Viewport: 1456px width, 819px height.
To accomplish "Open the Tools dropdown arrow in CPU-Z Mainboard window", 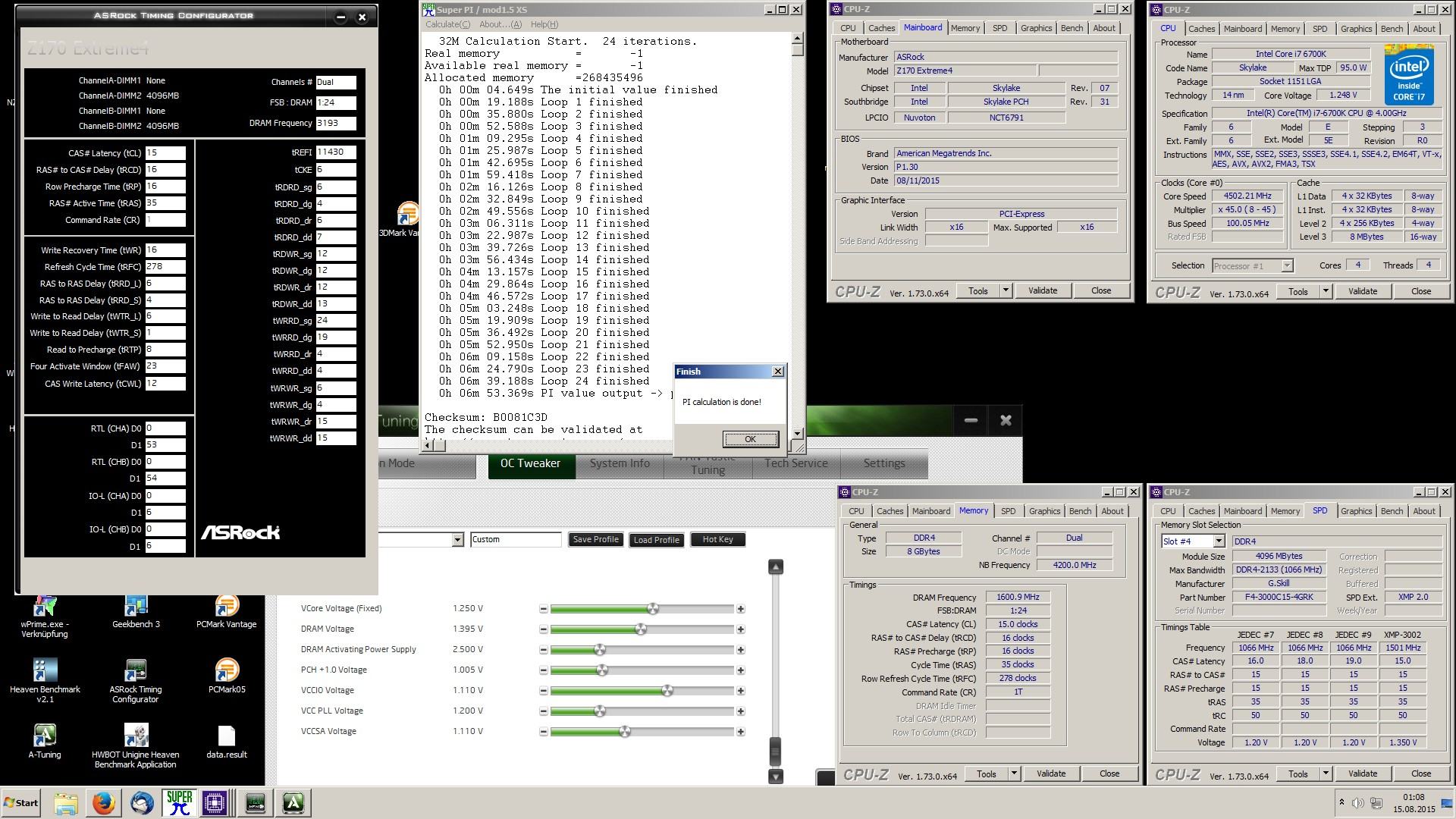I will tap(1006, 290).
